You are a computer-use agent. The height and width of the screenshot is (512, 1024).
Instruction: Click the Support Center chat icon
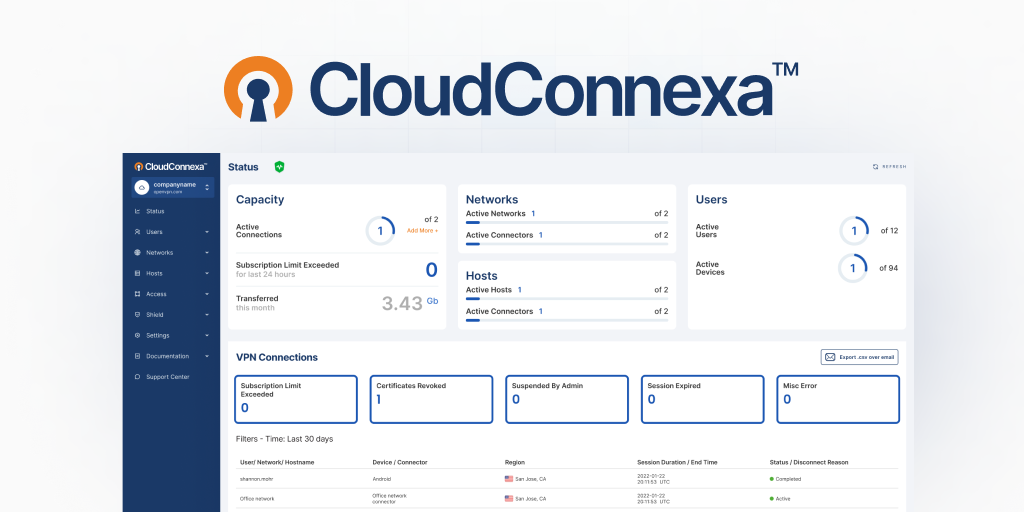(x=137, y=377)
